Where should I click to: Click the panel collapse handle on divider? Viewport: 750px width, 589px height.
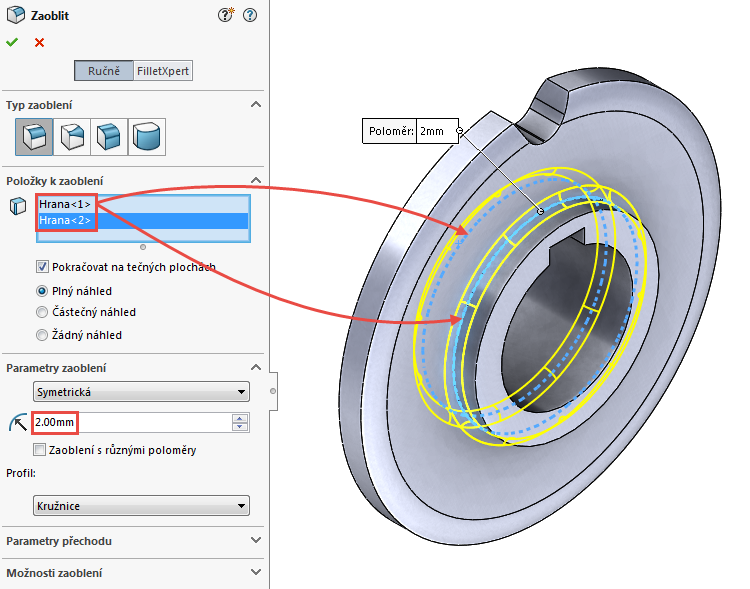273,391
